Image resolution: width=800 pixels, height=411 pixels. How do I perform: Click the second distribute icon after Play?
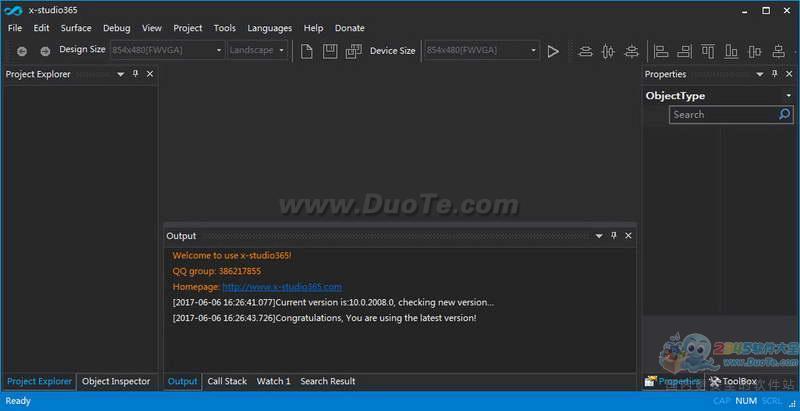(608, 51)
